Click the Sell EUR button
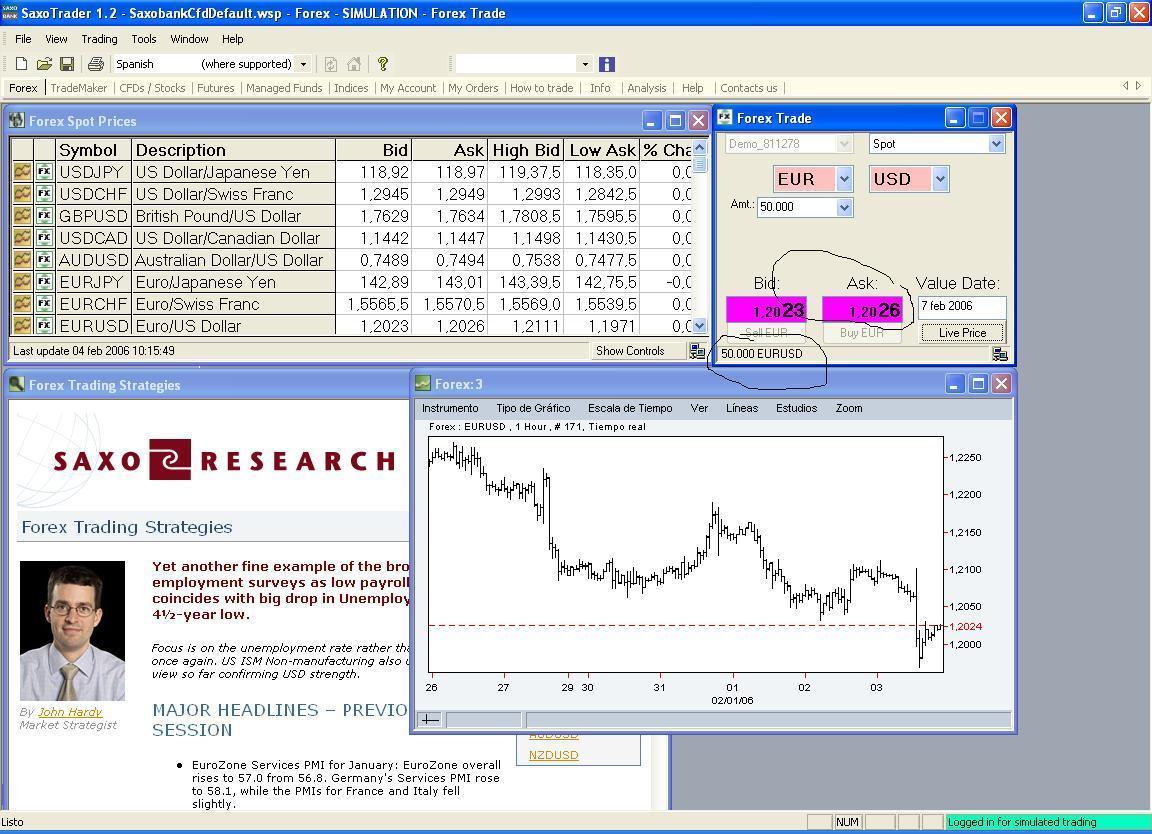The width and height of the screenshot is (1152, 834). [x=766, y=333]
